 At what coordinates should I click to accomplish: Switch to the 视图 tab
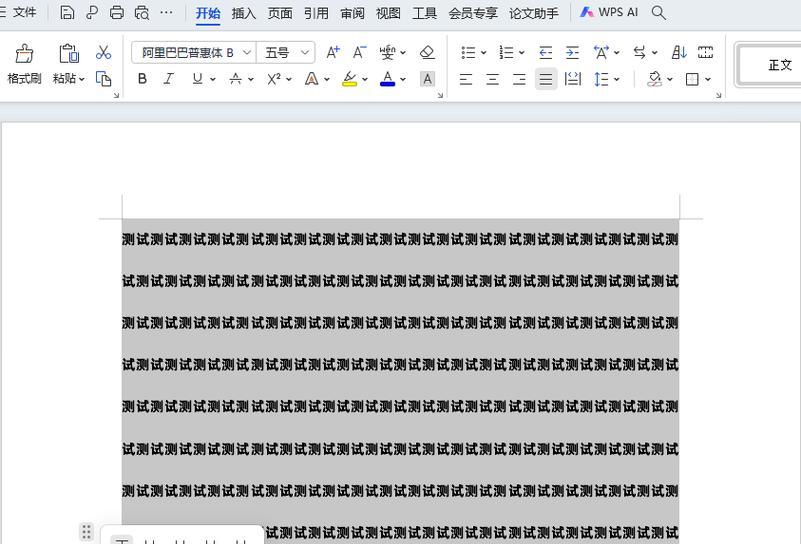pyautogui.click(x=388, y=13)
